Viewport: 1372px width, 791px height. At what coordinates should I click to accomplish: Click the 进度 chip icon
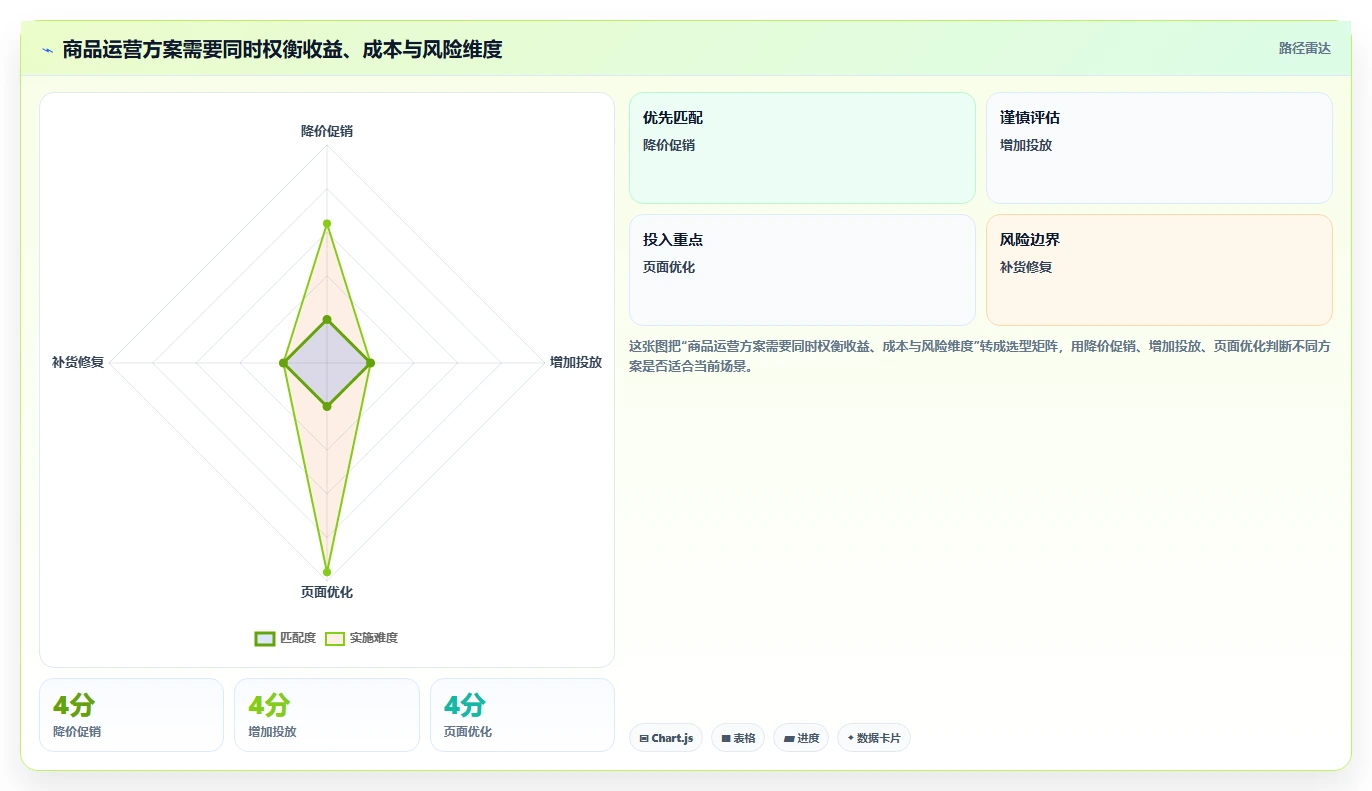click(788, 739)
